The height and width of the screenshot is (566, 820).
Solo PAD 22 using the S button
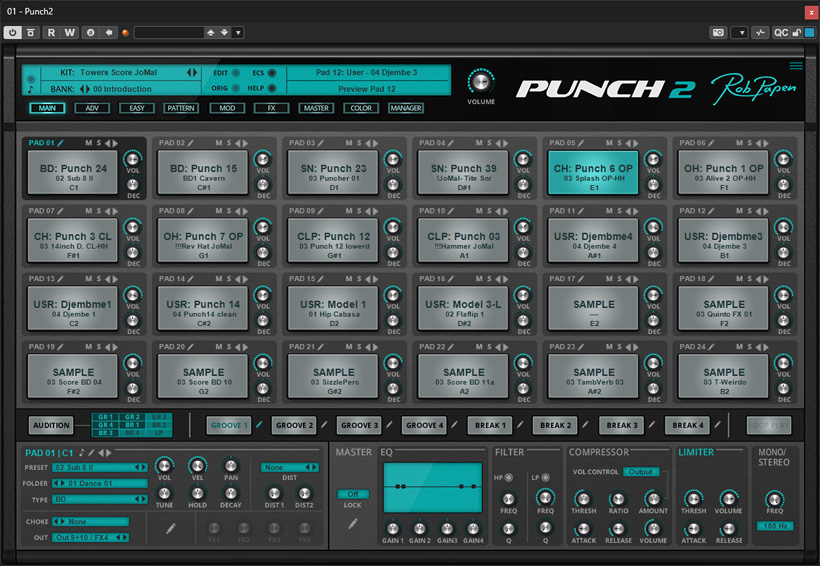[x=489, y=347]
